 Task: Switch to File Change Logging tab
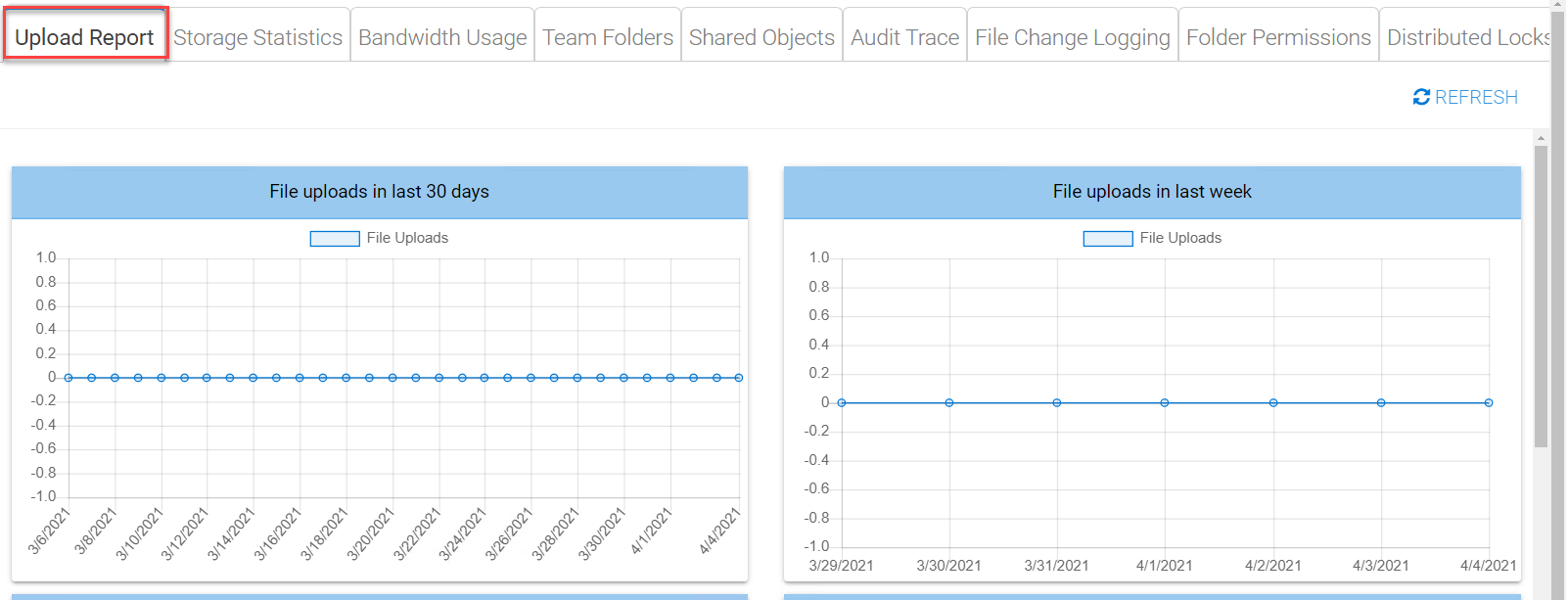pyautogui.click(x=1073, y=37)
